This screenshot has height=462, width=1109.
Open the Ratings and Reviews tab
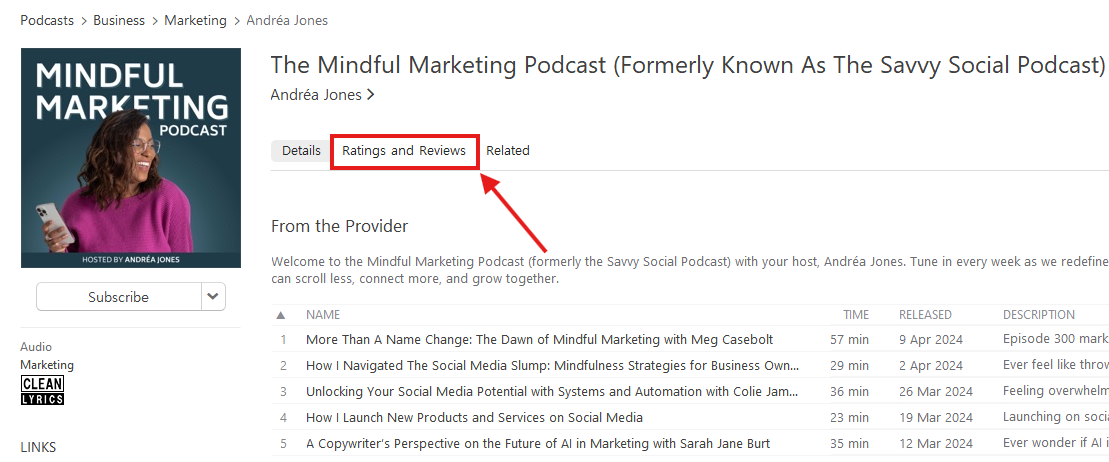404,151
